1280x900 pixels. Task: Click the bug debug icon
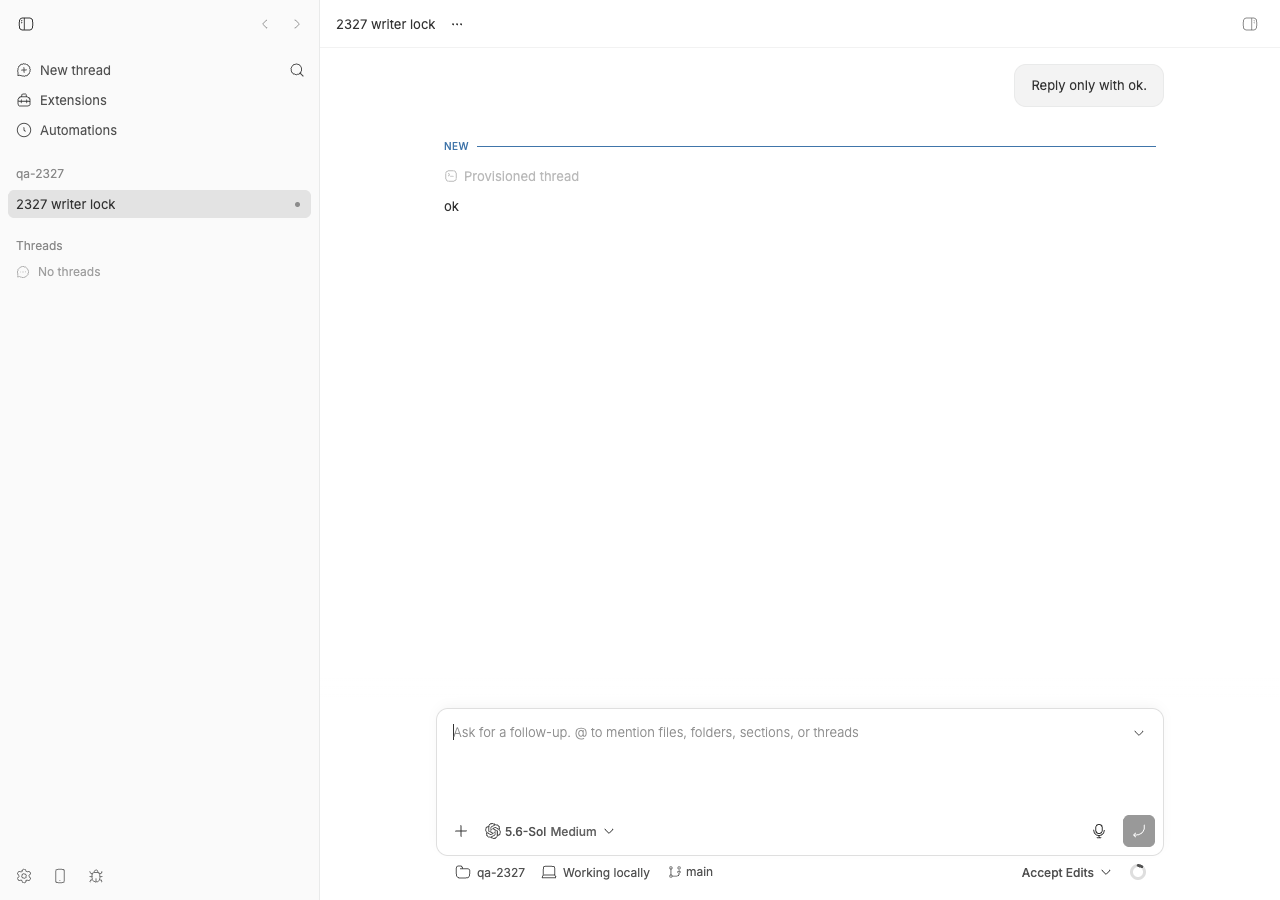tap(96, 876)
